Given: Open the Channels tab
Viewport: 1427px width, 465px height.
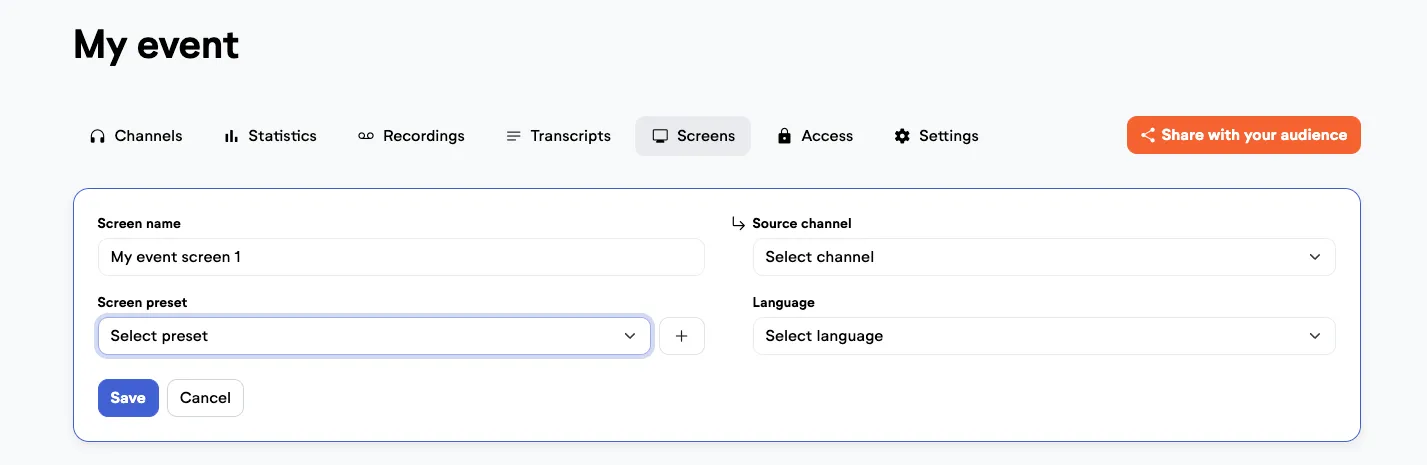Looking at the screenshot, I should click(136, 136).
